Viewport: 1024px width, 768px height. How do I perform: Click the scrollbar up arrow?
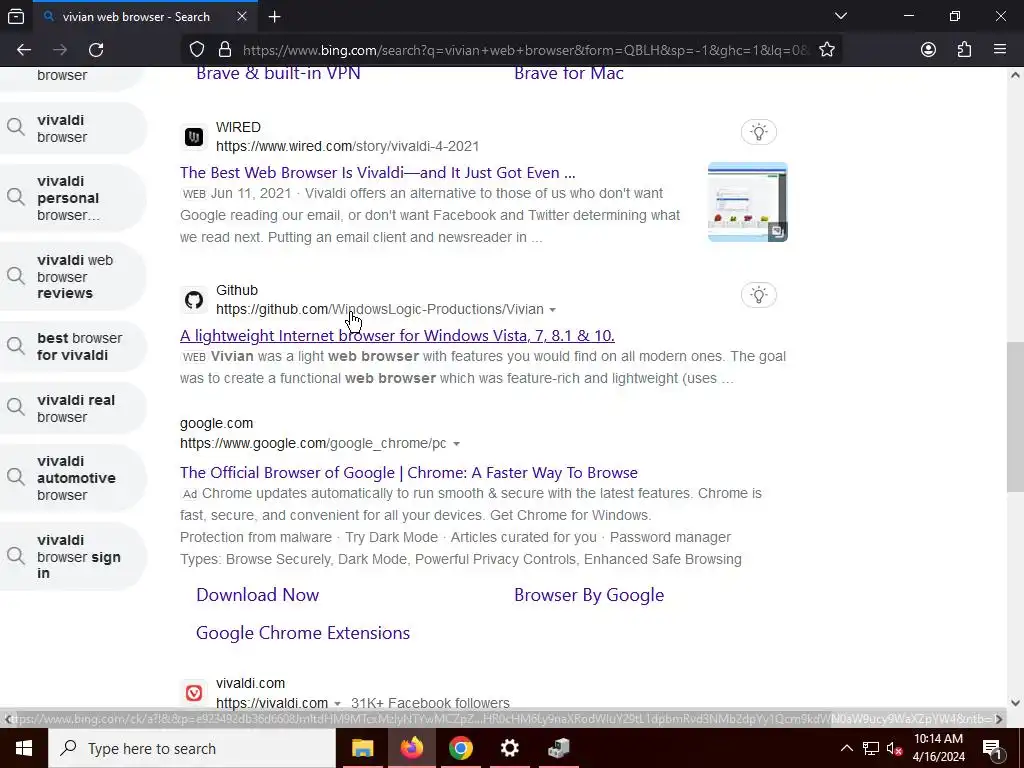click(1015, 75)
